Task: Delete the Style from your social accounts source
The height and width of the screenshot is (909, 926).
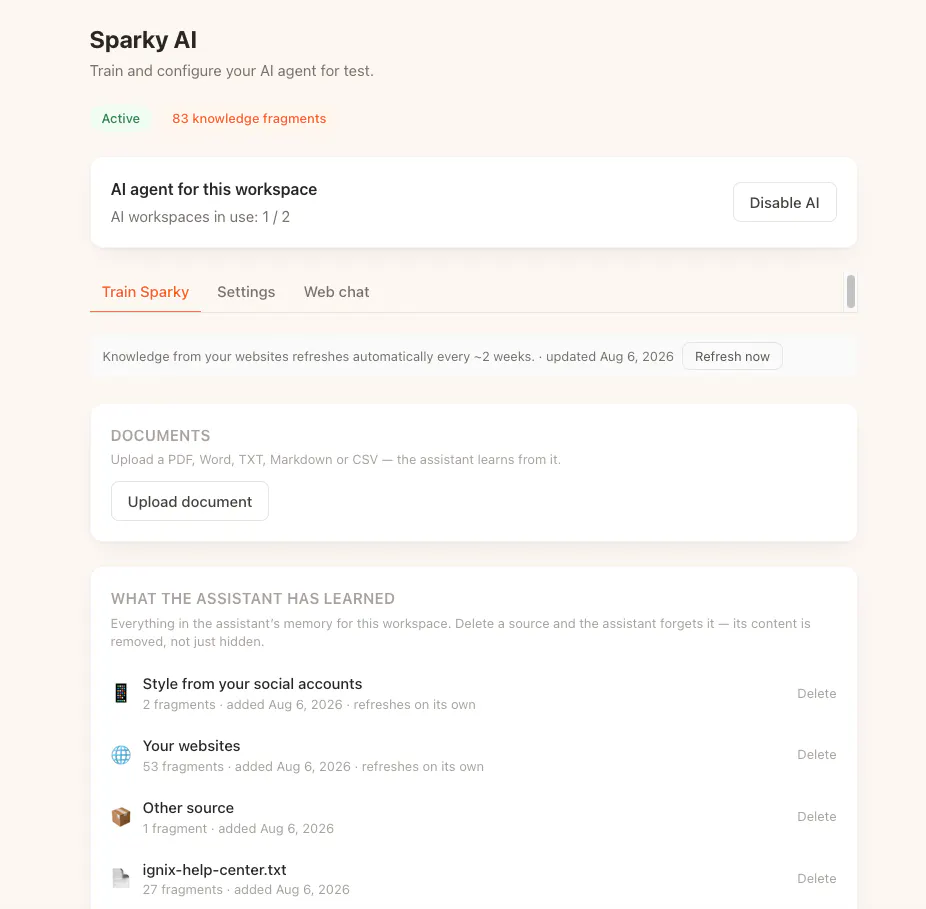Action: tap(817, 693)
